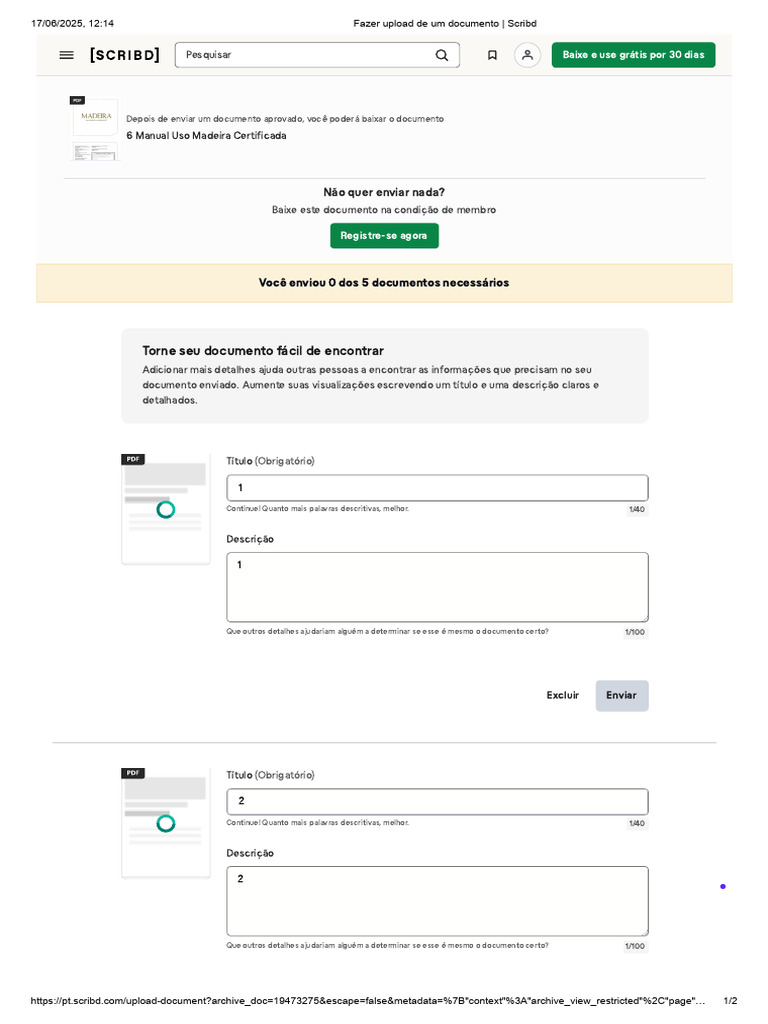Click the second document's PDF thumbnail

(x=166, y=822)
